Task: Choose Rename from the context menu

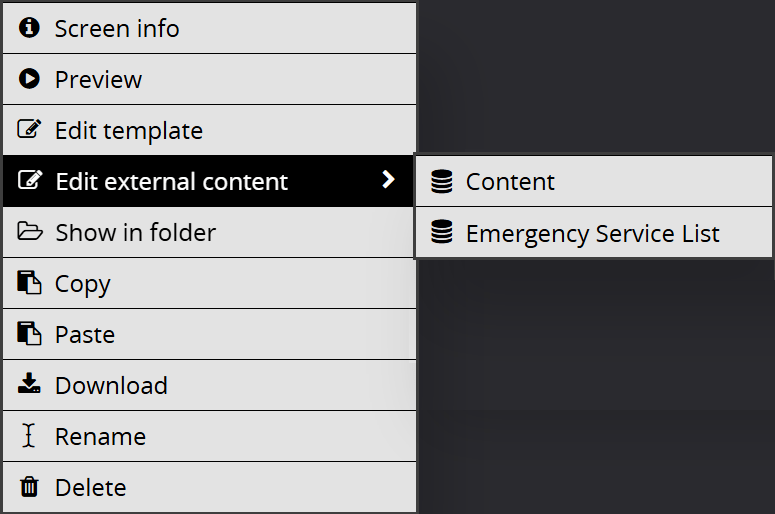Action: (x=209, y=436)
